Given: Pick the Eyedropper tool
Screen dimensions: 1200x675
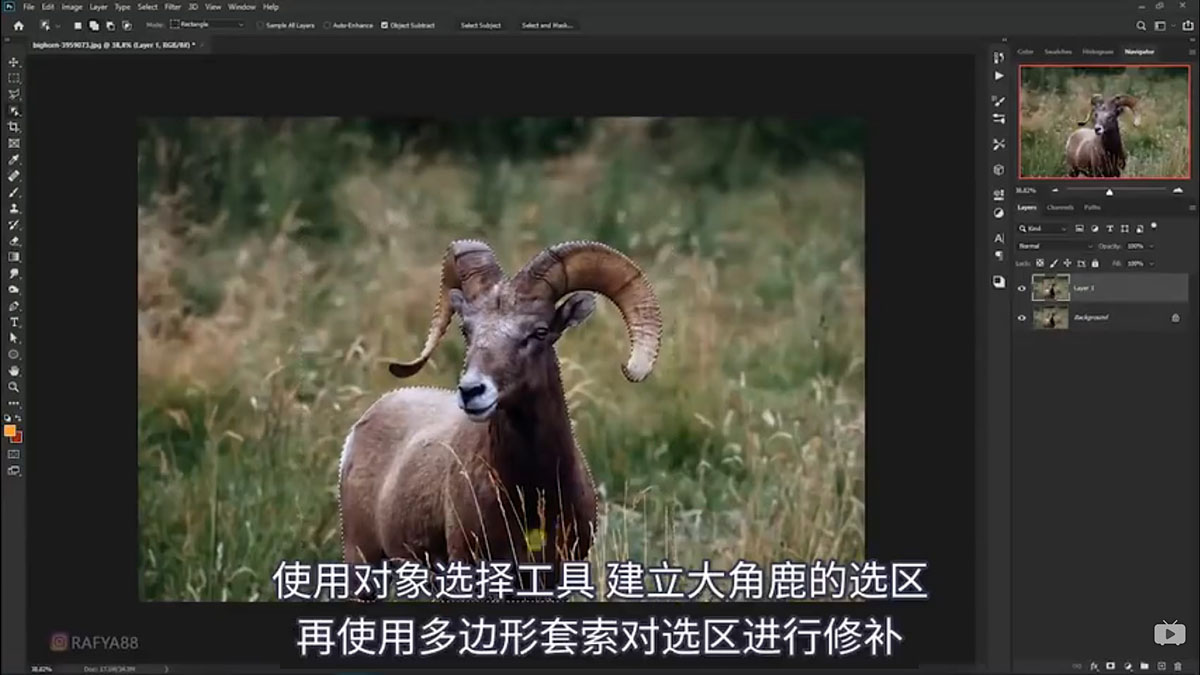Looking at the screenshot, I should [x=14, y=159].
